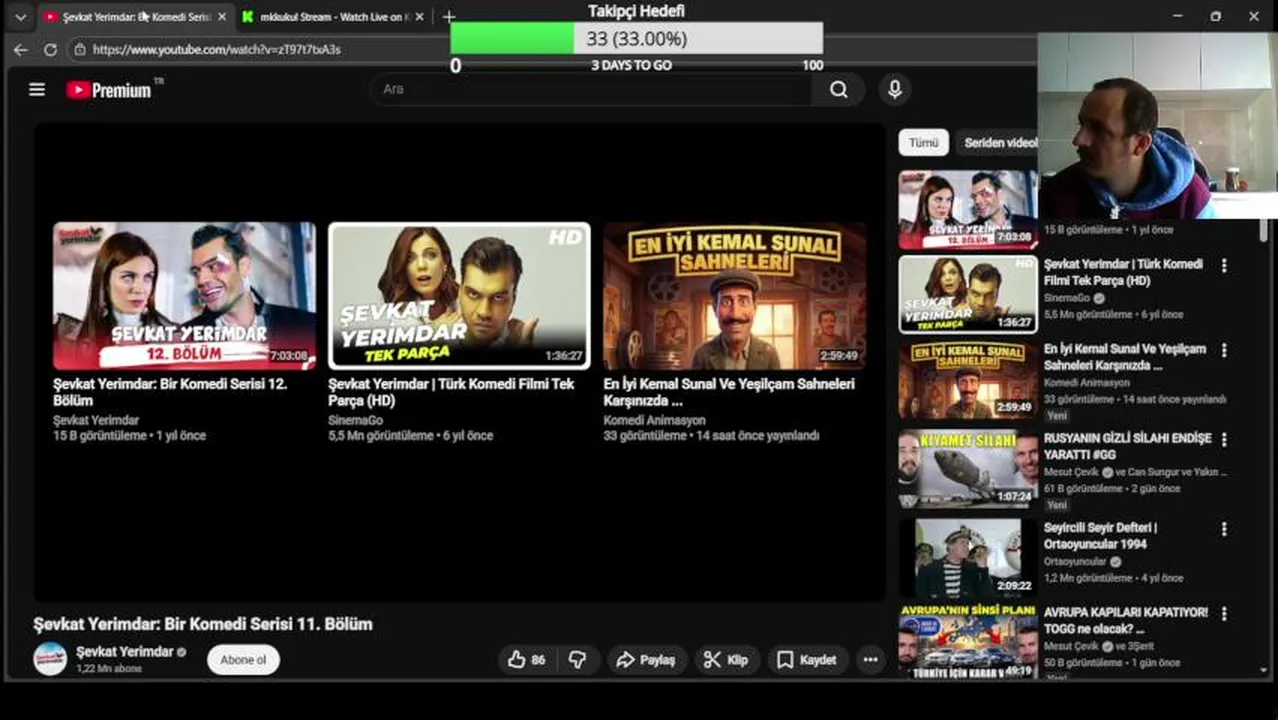Dislike the video with thumbs down
This screenshot has height=720, width=1278.
coord(577,660)
